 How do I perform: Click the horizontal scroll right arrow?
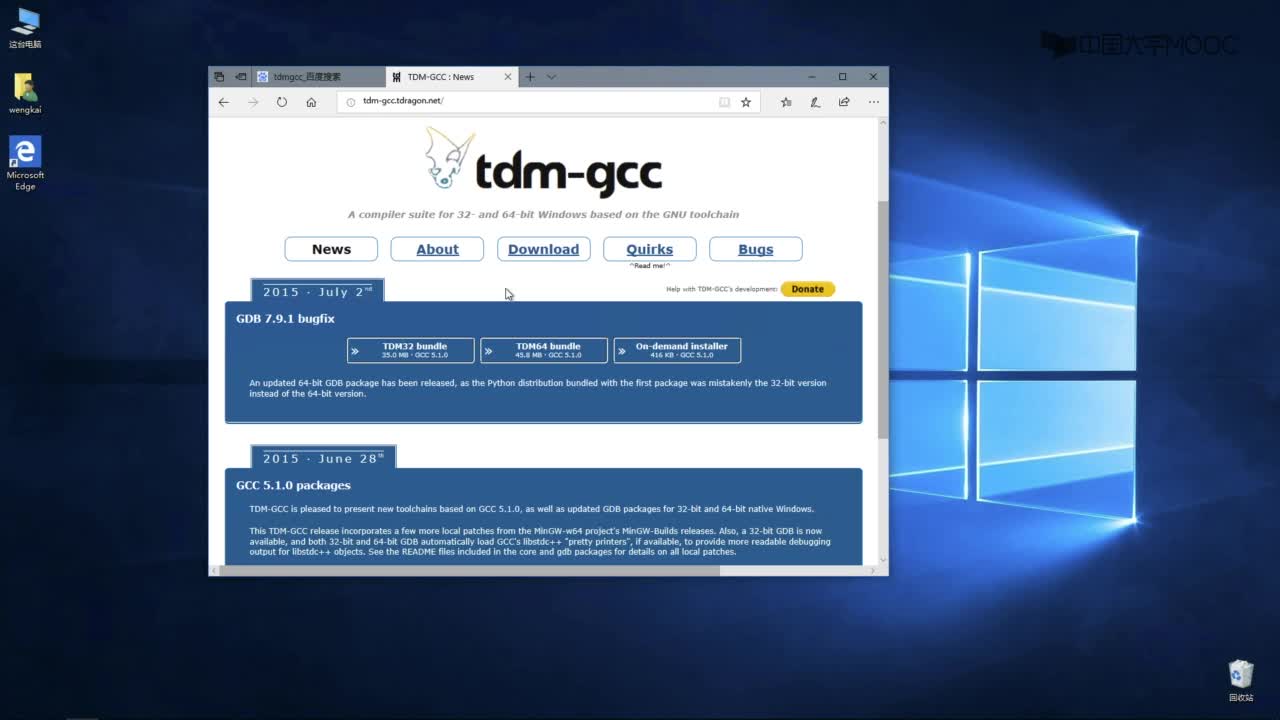pyautogui.click(x=872, y=571)
